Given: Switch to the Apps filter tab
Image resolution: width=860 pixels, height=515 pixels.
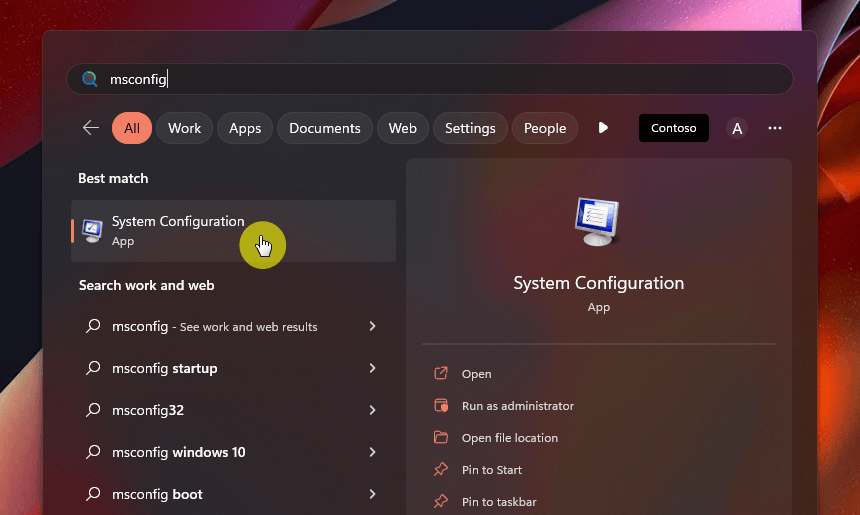Looking at the screenshot, I should tap(245, 128).
